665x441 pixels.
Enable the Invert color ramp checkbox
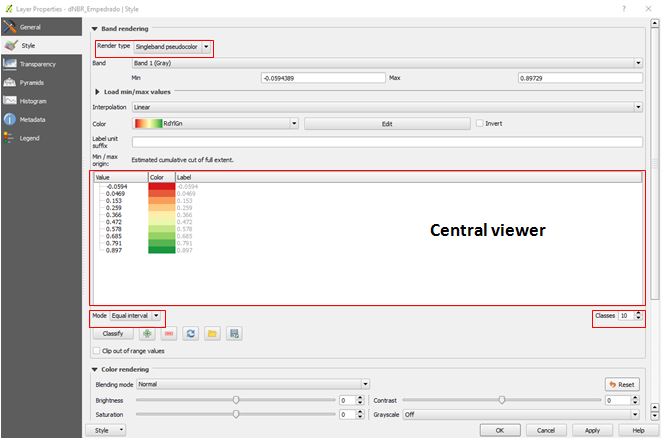point(481,123)
